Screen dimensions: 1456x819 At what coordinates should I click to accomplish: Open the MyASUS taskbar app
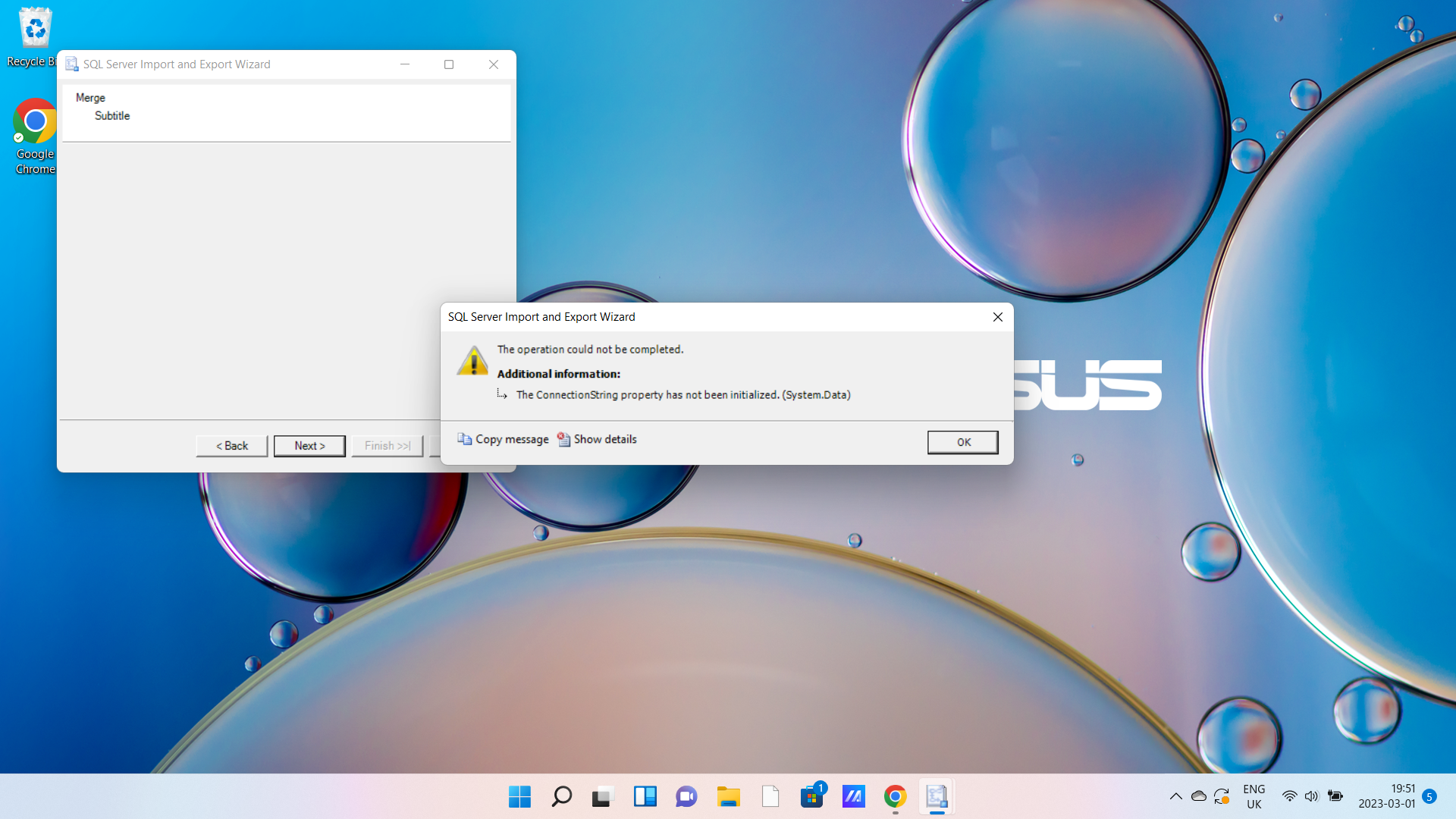pyautogui.click(x=854, y=796)
